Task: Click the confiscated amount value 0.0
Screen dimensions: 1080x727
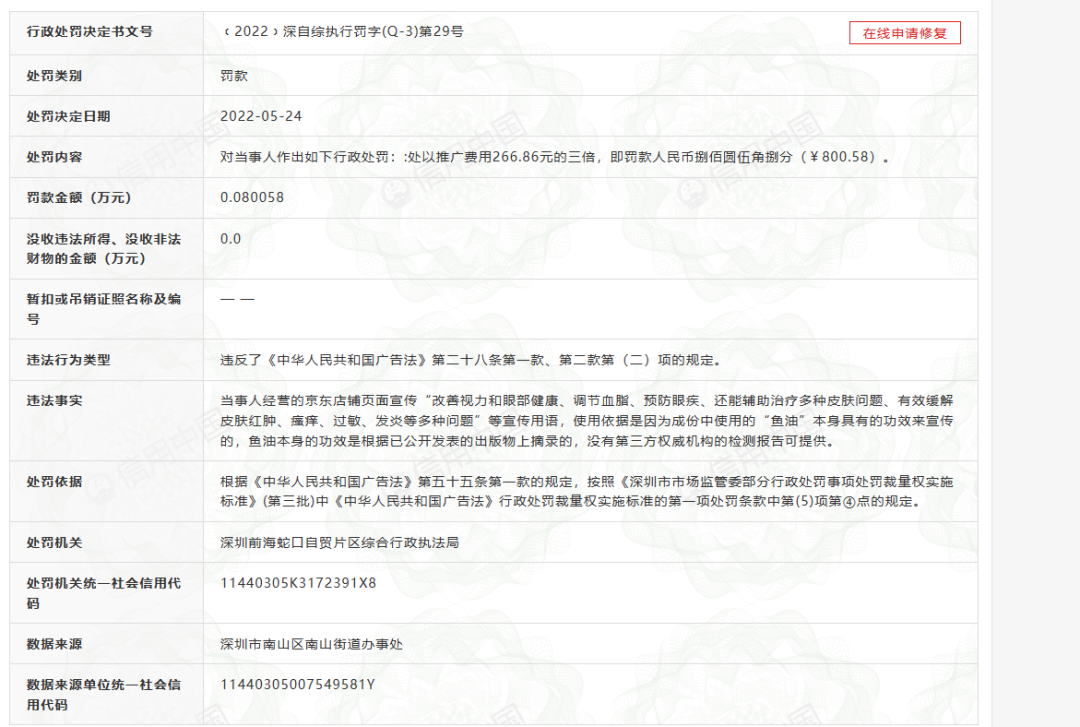Action: point(231,238)
